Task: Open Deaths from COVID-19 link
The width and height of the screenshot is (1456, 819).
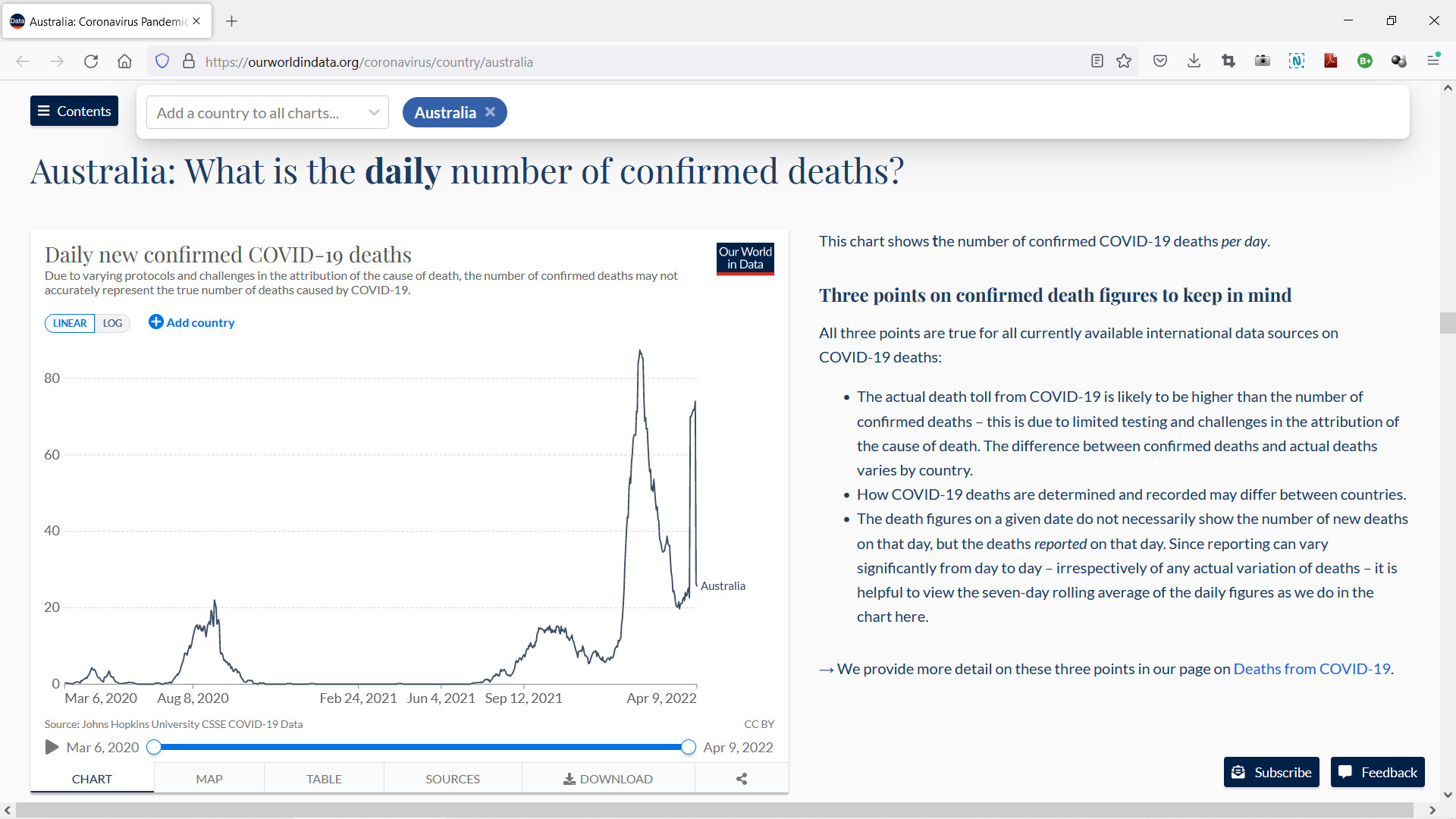Action: pos(1311,669)
